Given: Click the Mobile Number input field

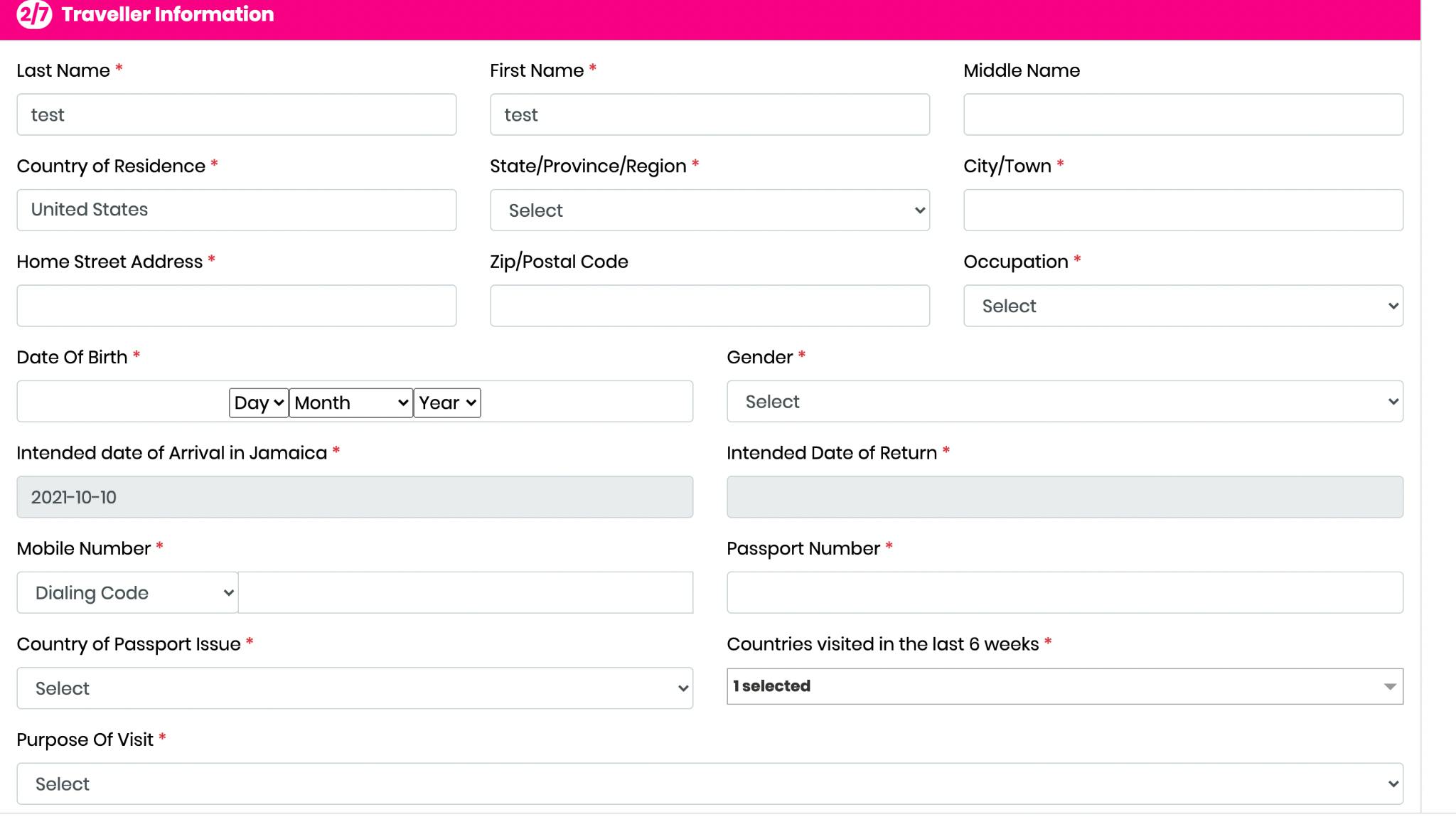Looking at the screenshot, I should point(466,592).
